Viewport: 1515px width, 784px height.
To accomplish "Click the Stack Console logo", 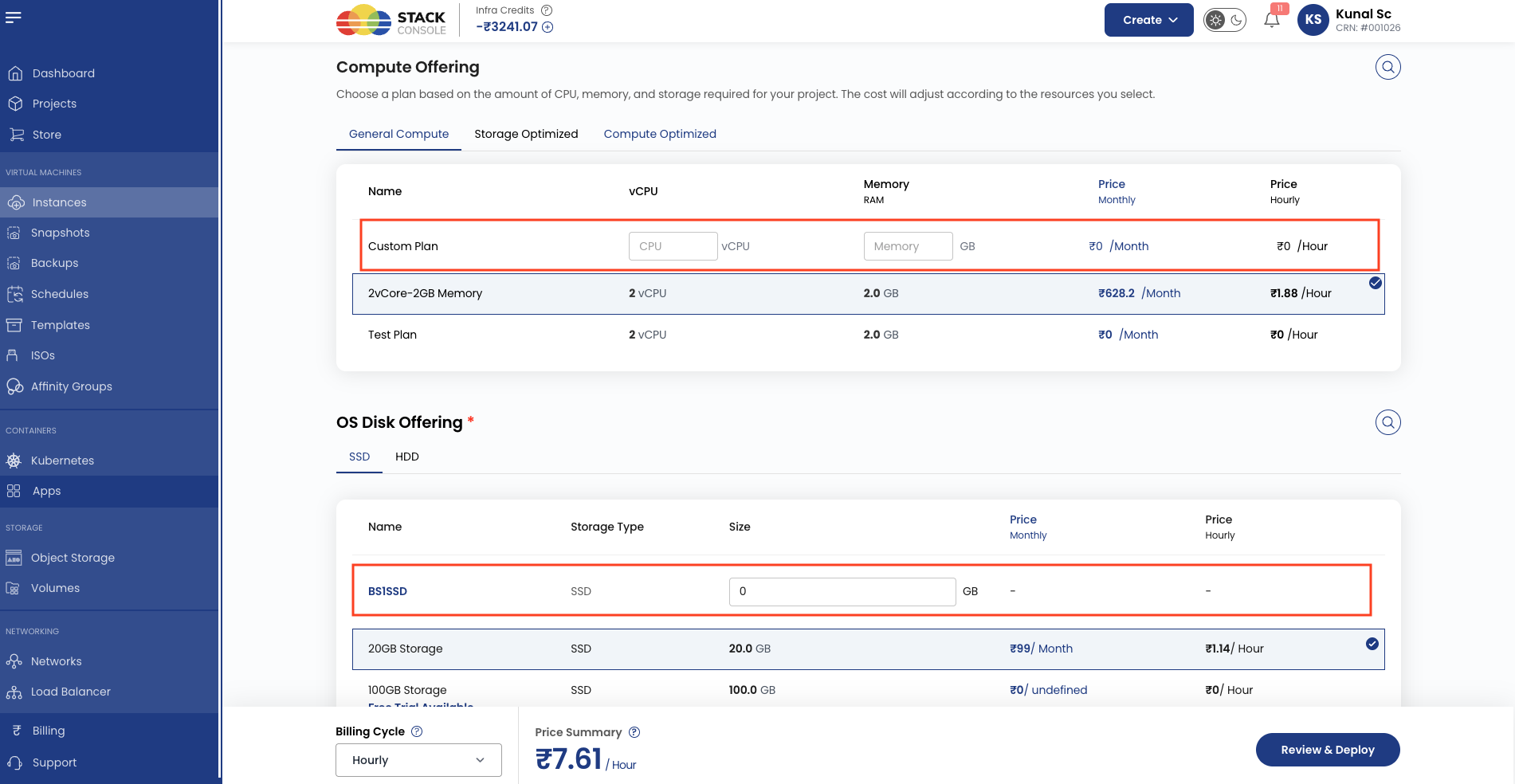I will coord(391,21).
